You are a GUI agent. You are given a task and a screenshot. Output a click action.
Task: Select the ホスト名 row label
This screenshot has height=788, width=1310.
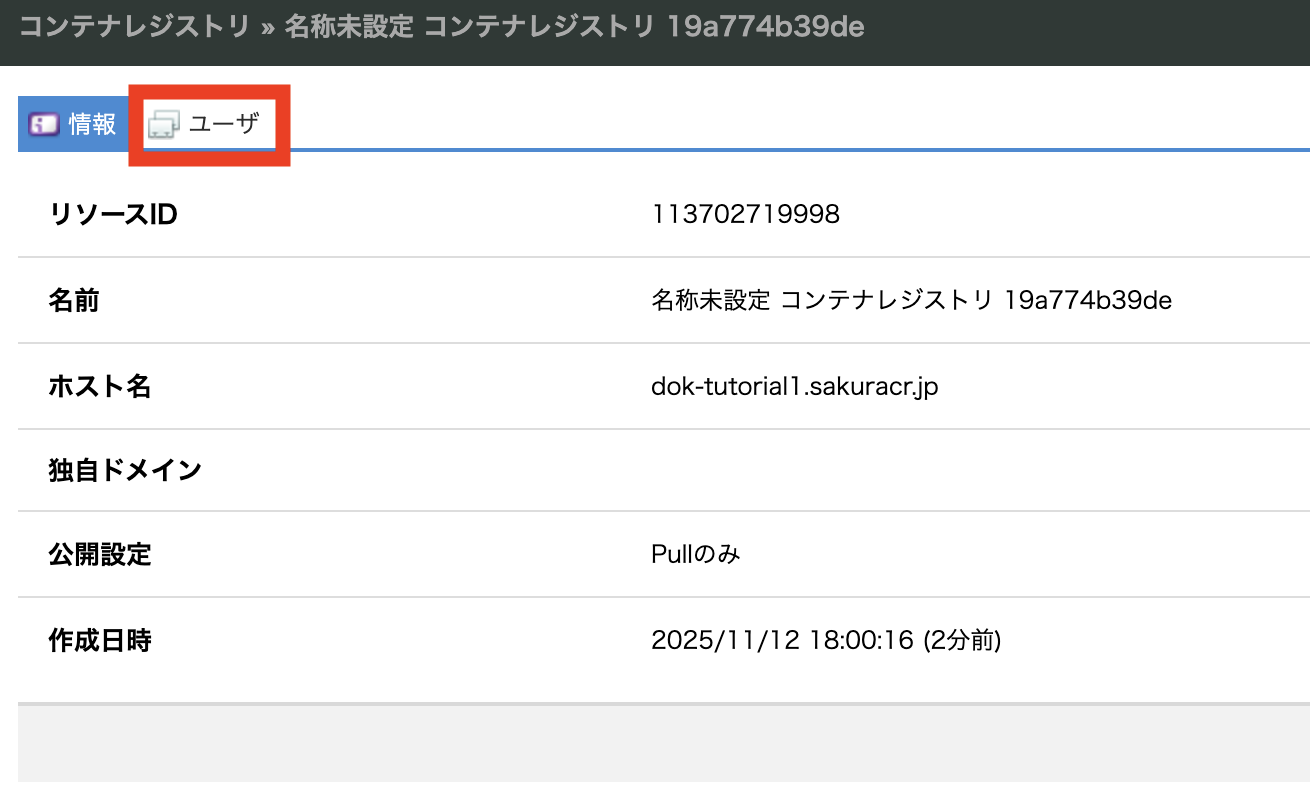pyautogui.click(x=100, y=386)
